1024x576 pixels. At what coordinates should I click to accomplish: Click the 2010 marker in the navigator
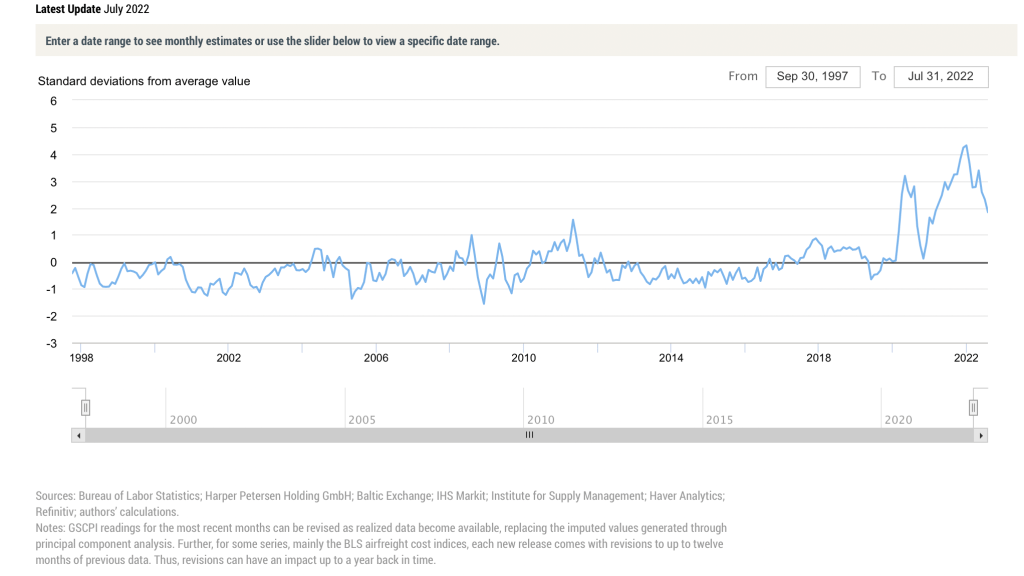tap(541, 420)
